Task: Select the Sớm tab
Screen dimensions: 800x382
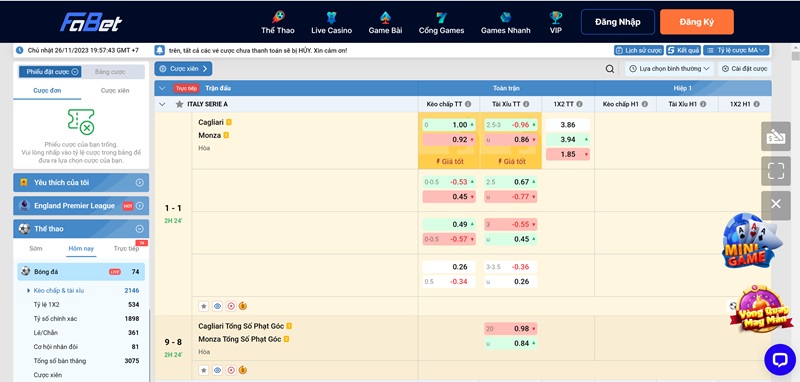Action: pos(36,249)
